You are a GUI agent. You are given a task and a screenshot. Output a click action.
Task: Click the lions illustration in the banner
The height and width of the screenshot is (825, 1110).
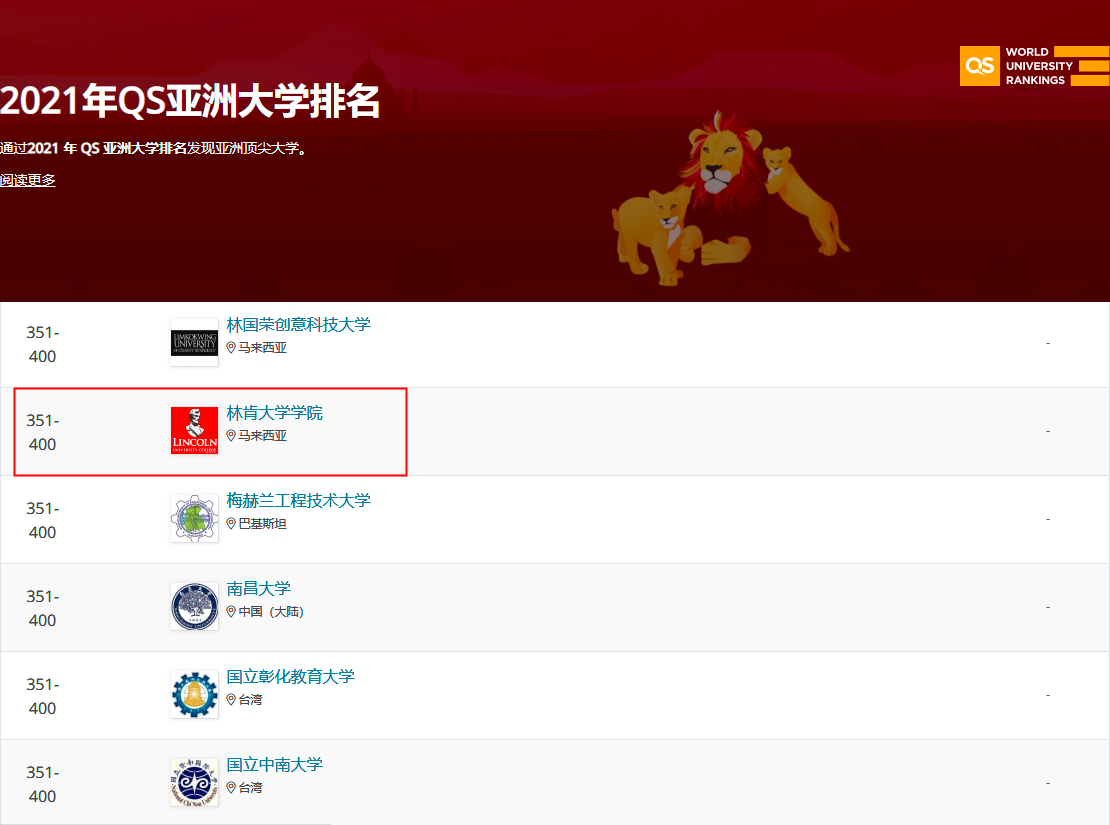click(729, 198)
